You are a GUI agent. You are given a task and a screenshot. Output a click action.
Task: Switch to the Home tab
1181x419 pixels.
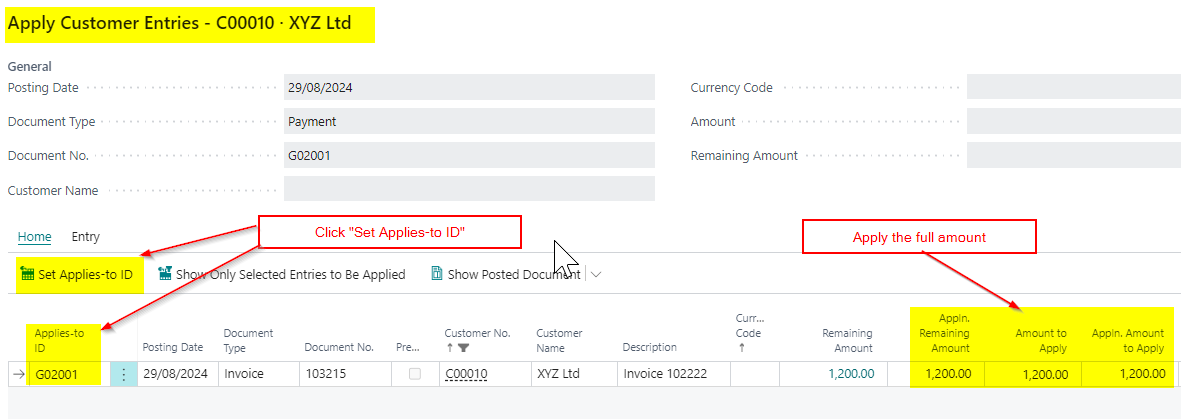pyautogui.click(x=34, y=237)
